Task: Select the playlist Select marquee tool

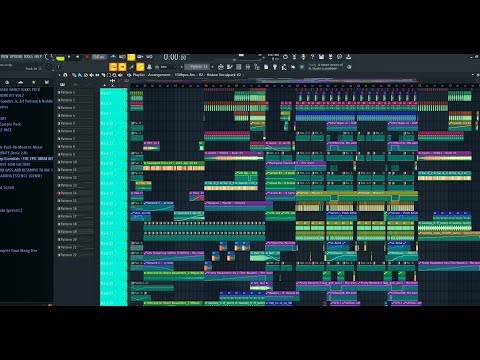Action: click(109, 75)
